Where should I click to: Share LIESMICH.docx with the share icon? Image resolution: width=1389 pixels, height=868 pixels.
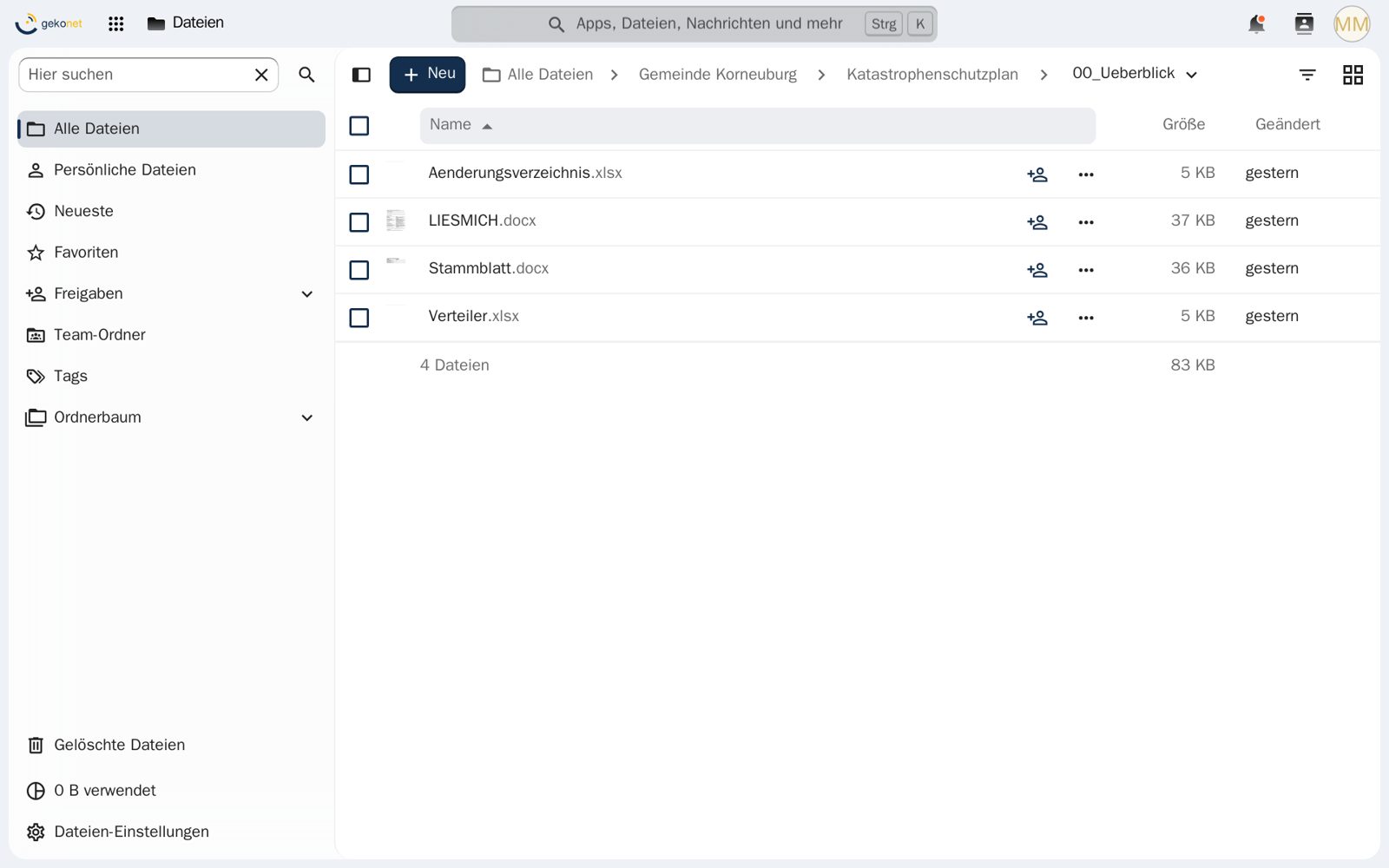[1037, 222]
